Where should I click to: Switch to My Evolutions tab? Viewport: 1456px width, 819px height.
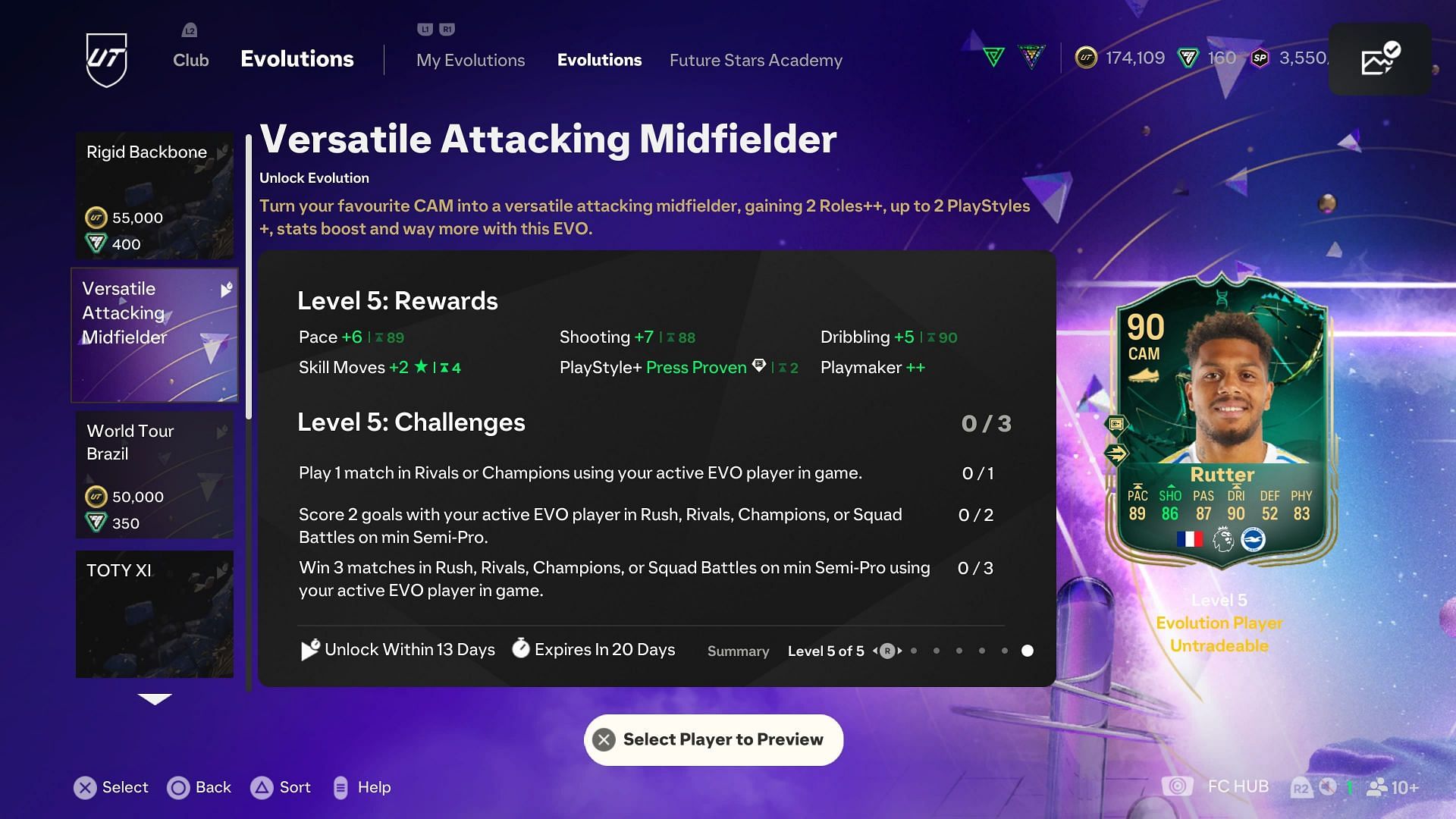pos(470,60)
